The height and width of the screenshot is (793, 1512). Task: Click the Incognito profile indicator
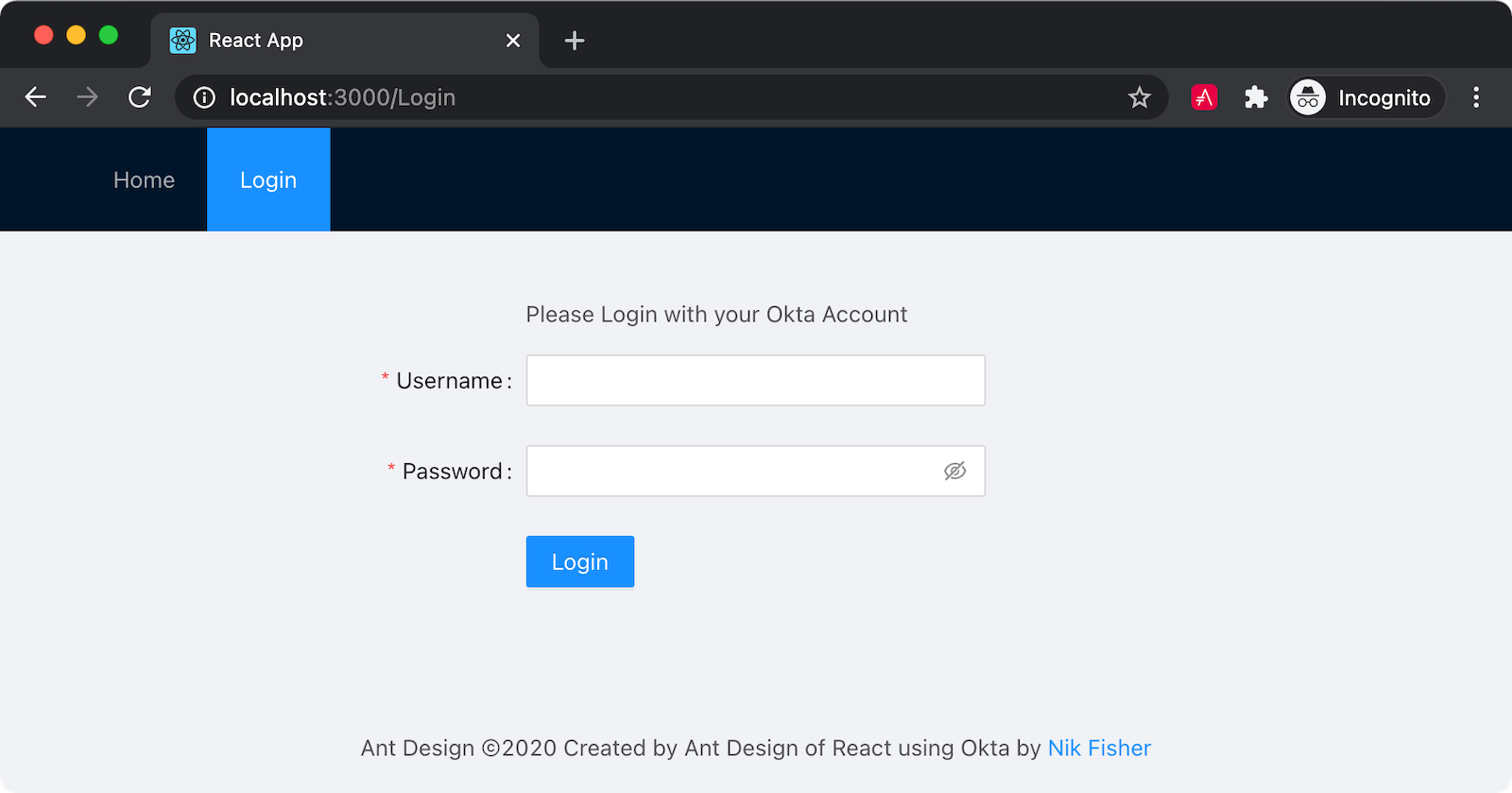1366,97
